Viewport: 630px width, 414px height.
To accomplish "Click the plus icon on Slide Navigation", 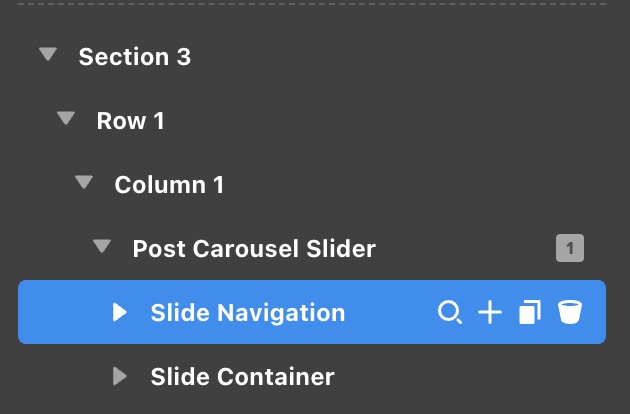I will [x=489, y=313].
